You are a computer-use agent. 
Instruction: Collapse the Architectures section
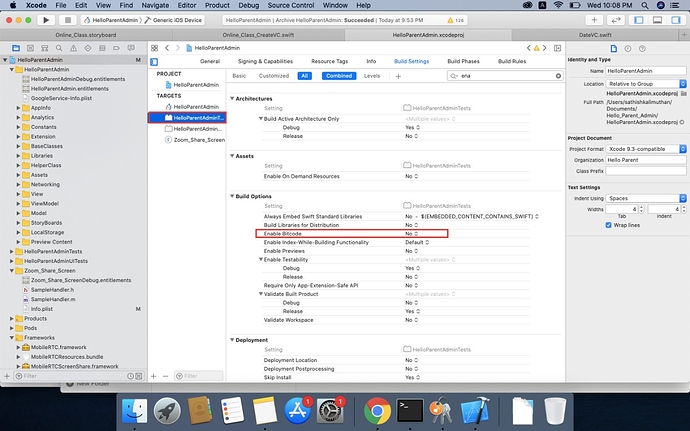[x=232, y=99]
